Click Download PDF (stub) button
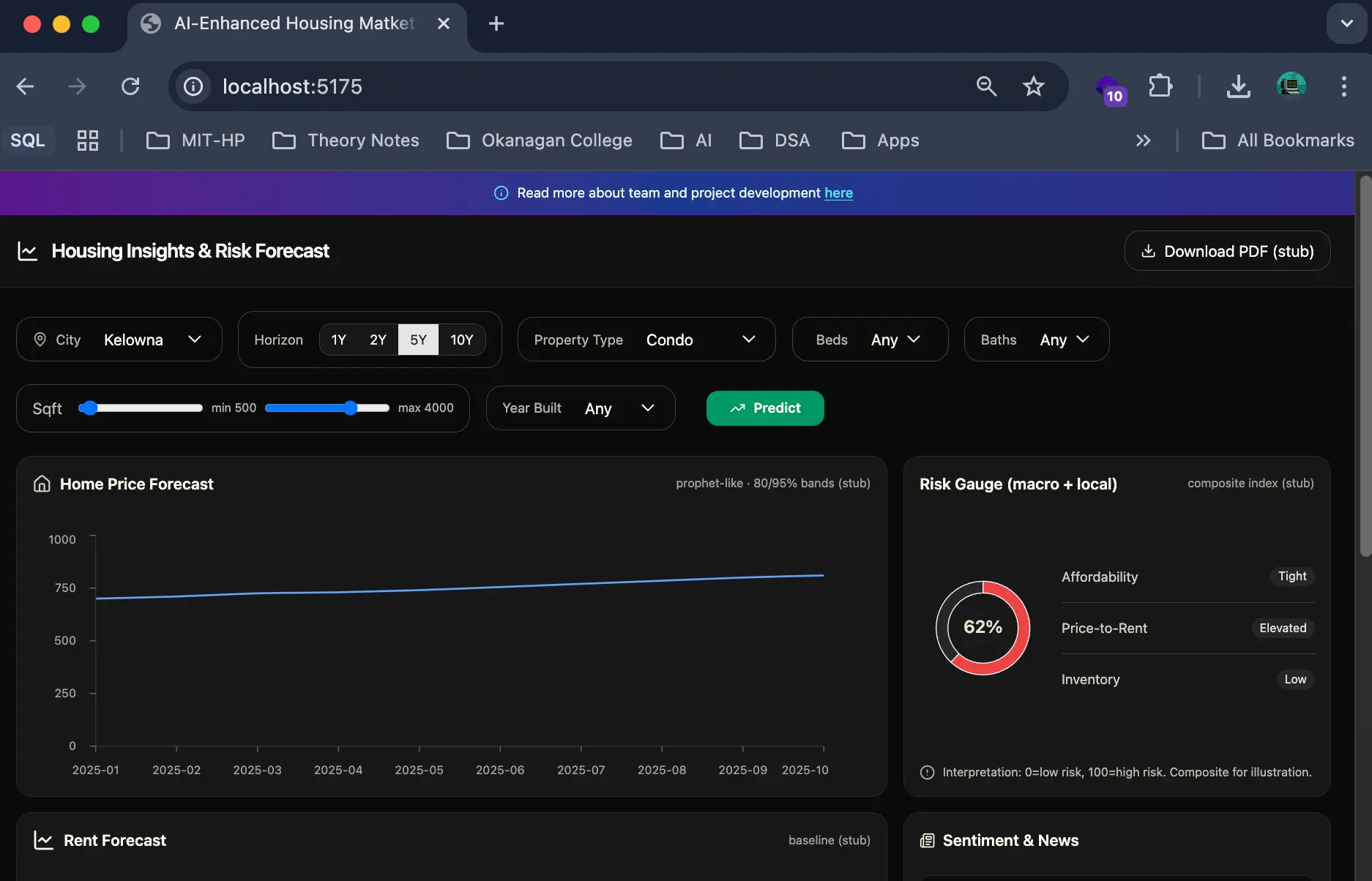 (x=1227, y=251)
